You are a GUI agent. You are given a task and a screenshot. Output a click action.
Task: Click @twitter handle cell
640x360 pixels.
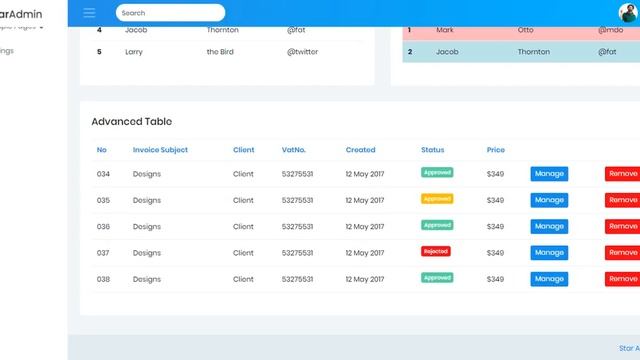[302, 52]
